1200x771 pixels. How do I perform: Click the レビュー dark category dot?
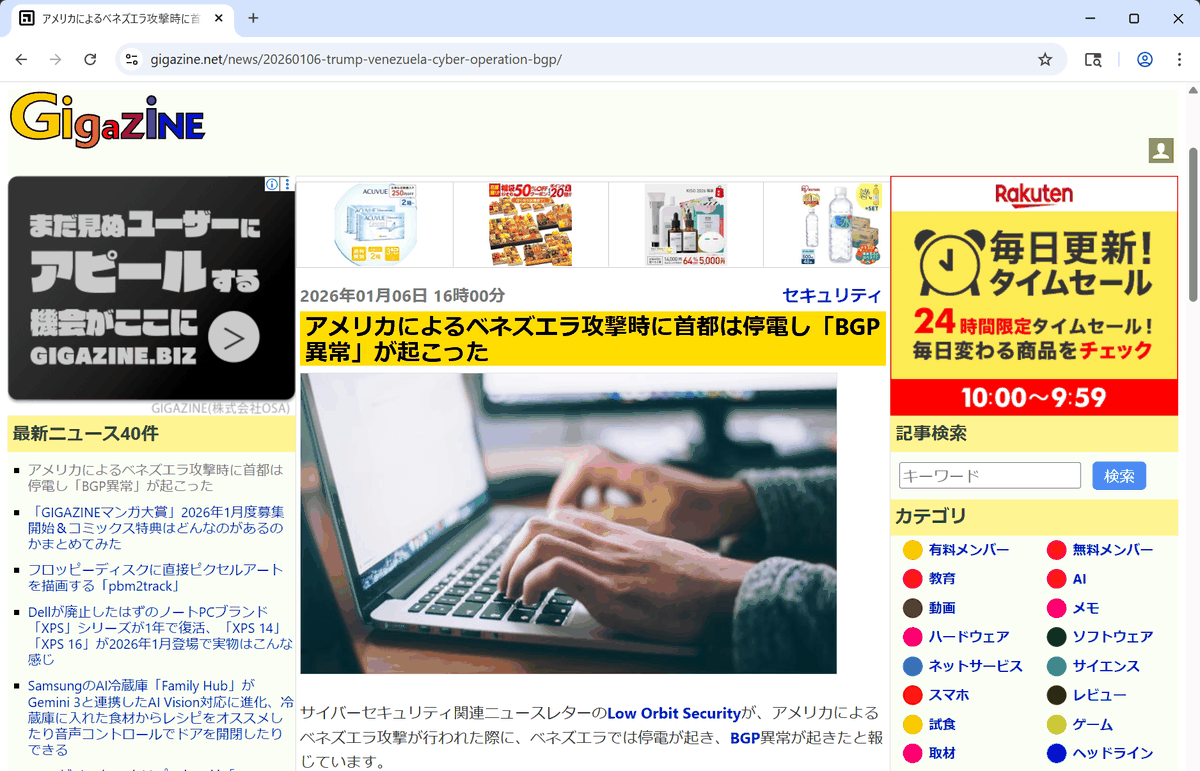coord(1056,695)
